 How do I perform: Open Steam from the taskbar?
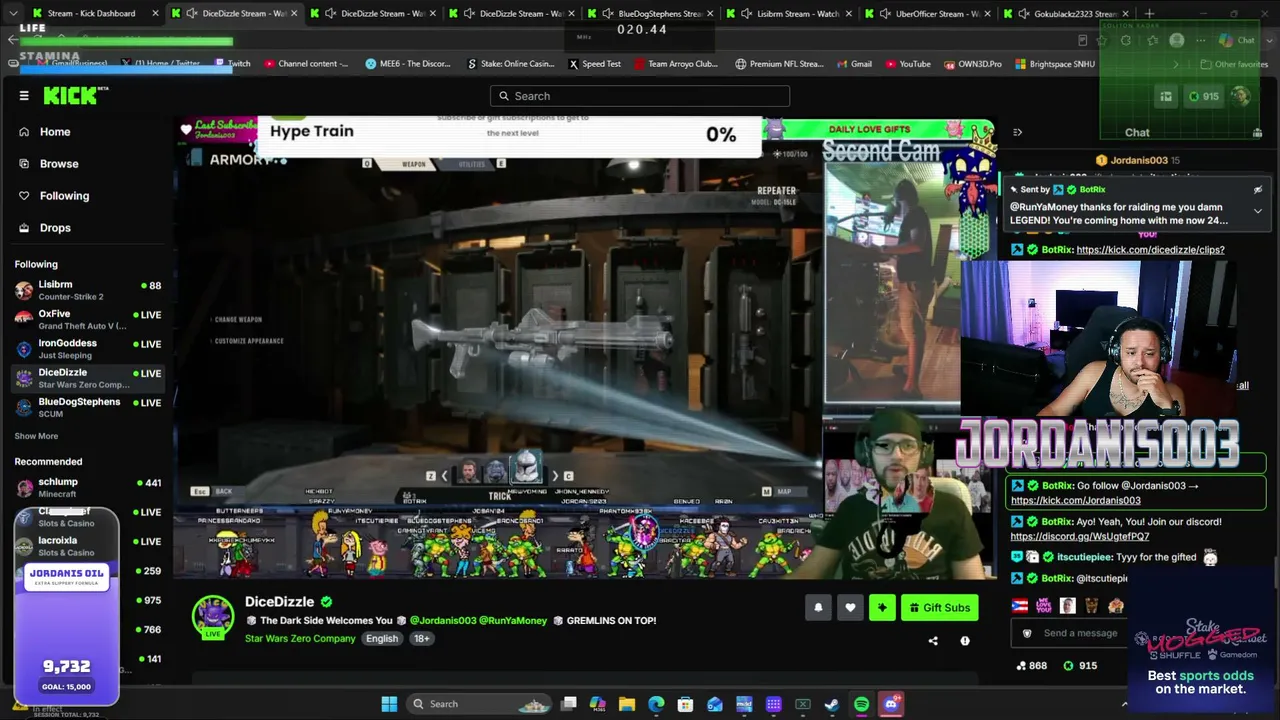pyautogui.click(x=832, y=704)
